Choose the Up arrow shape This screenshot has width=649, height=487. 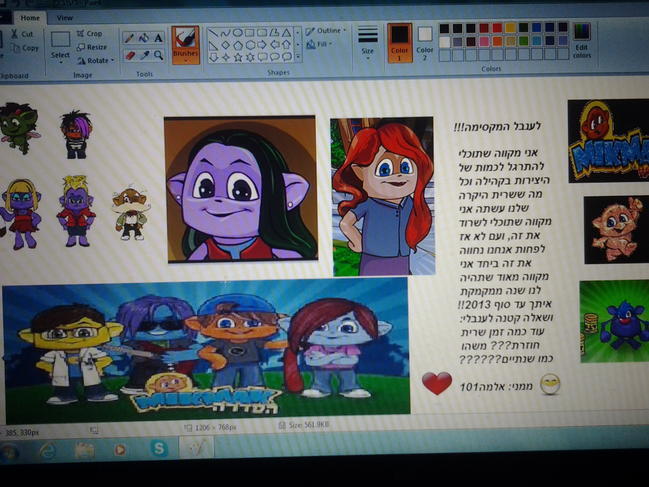point(286,44)
